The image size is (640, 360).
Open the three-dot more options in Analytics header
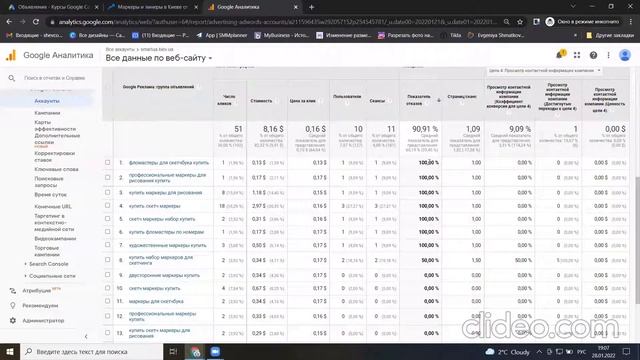(609, 55)
